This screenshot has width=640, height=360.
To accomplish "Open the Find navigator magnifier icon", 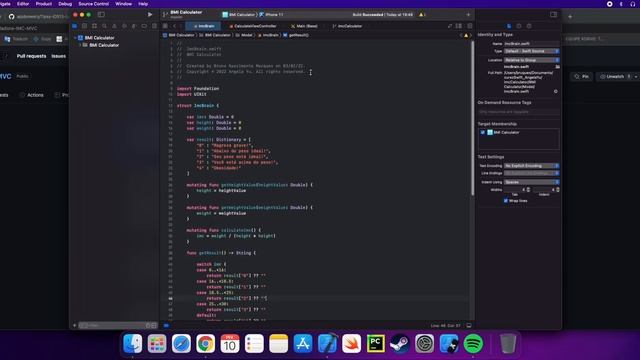I will pyautogui.click(x=104, y=26).
